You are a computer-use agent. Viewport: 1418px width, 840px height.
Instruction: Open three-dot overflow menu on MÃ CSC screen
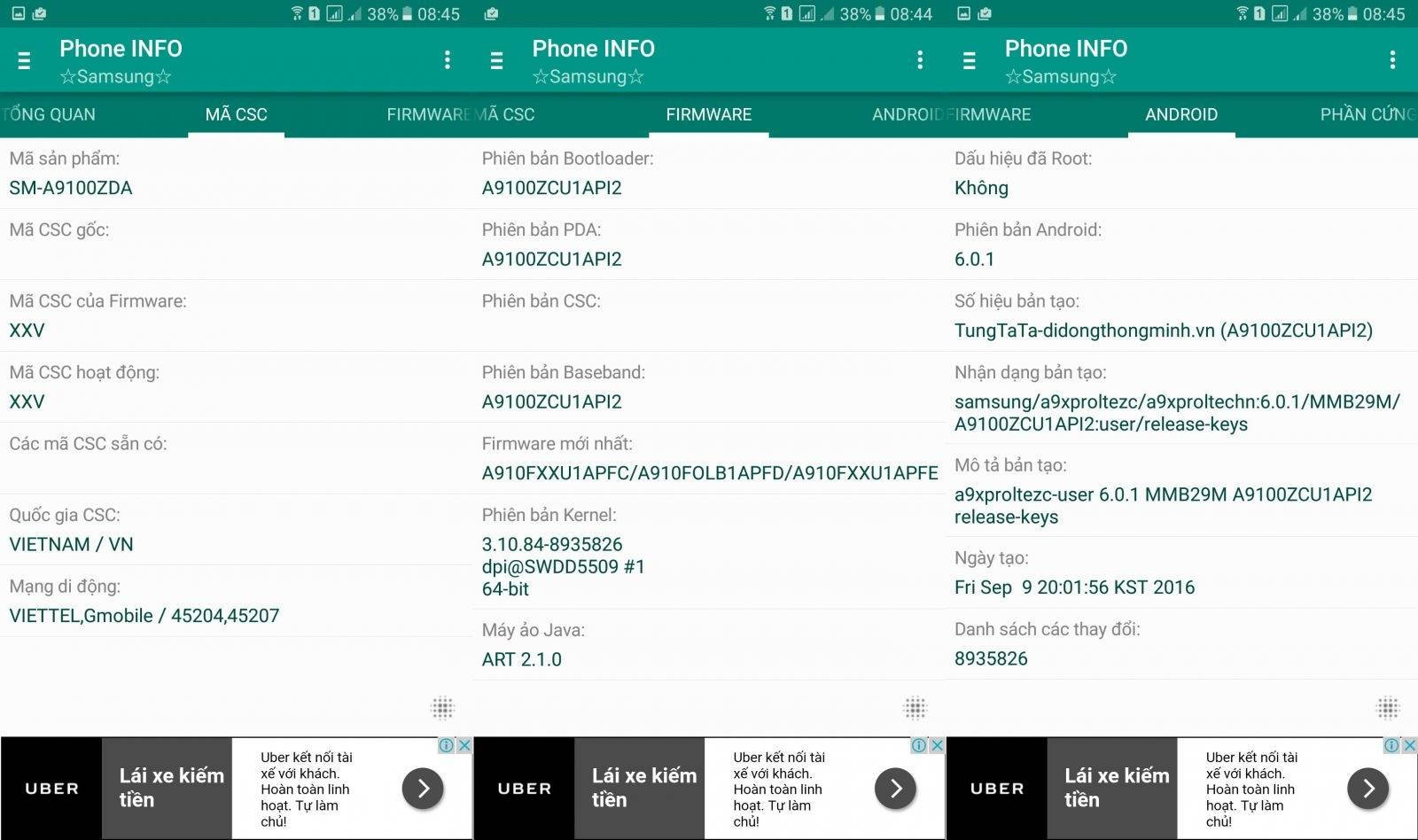click(x=447, y=59)
